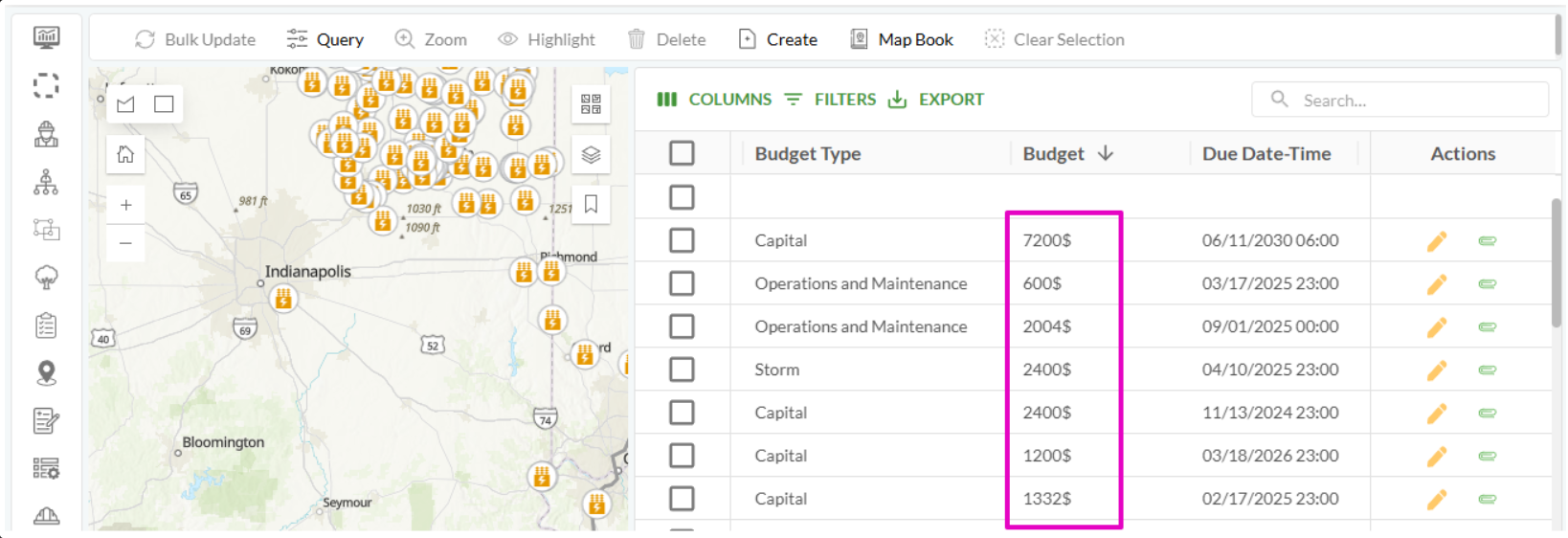Zoom out on the map with minus
The height and width of the screenshot is (538, 1568).
(125, 243)
